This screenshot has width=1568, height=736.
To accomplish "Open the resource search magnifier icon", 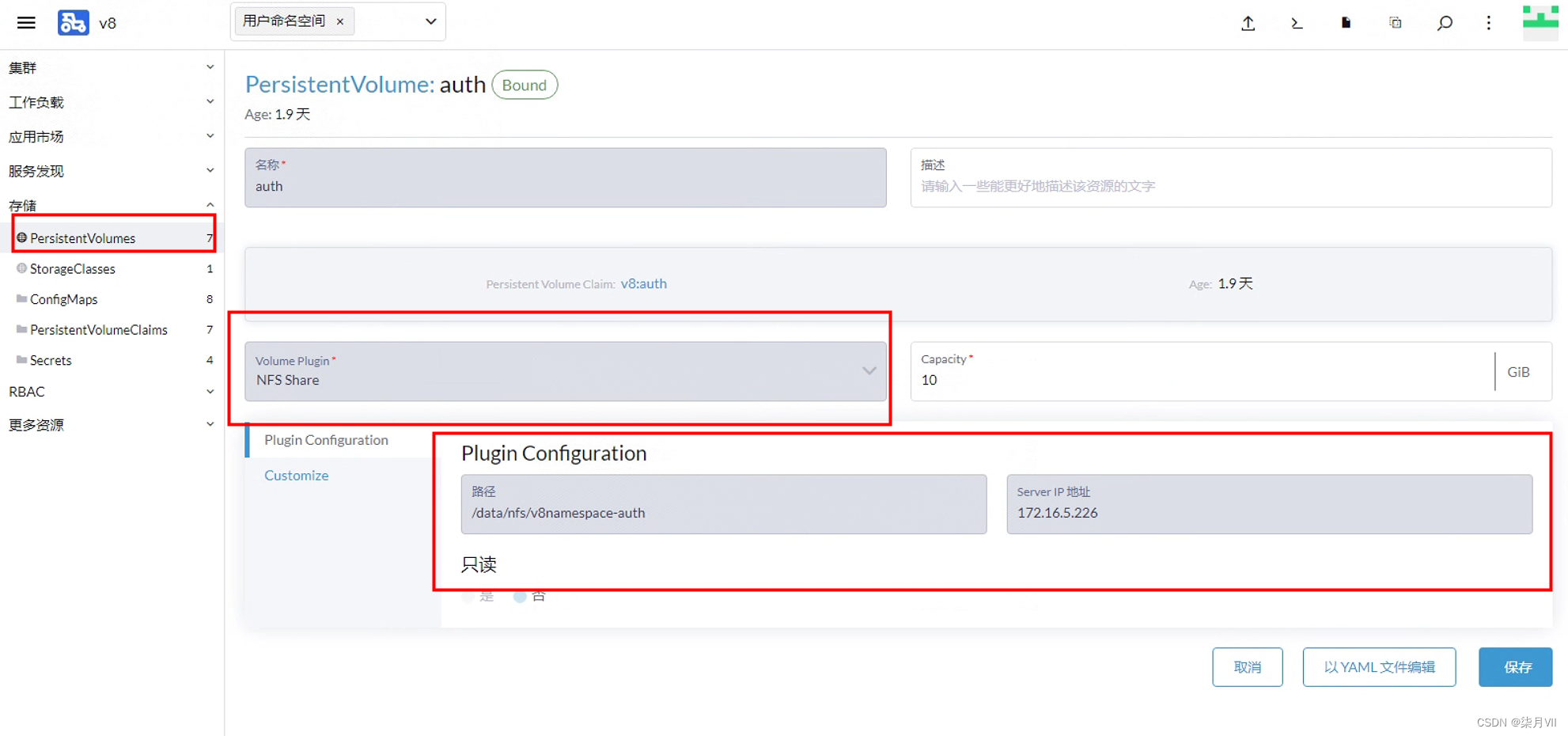I will coord(1445,23).
